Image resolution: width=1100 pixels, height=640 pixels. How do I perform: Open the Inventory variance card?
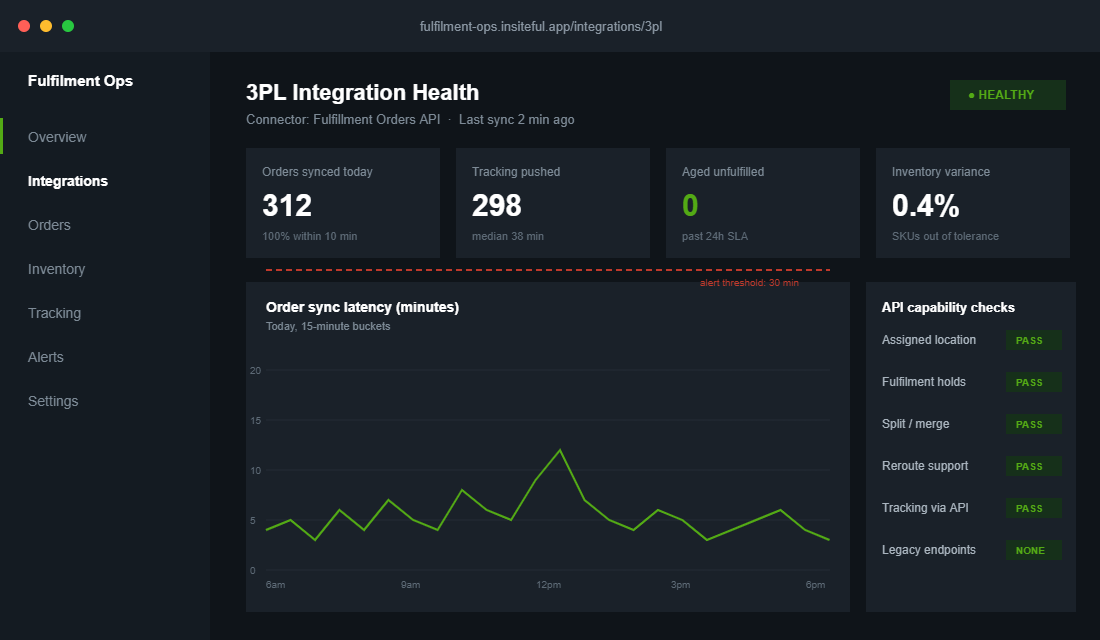click(972, 203)
